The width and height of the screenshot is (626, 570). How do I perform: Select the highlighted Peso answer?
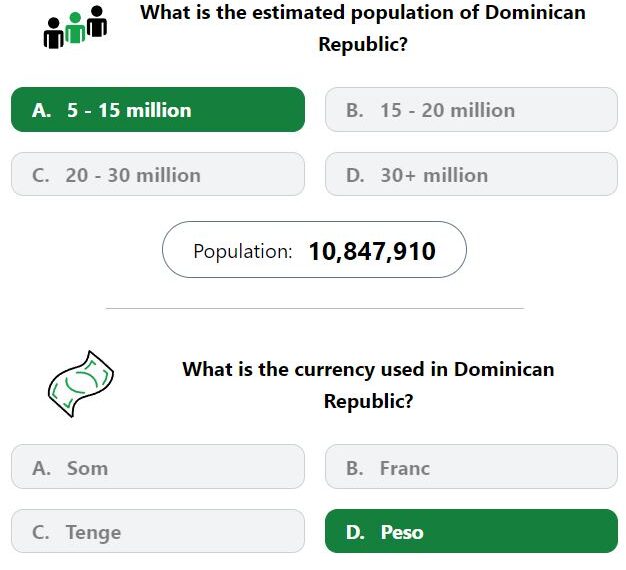(471, 531)
